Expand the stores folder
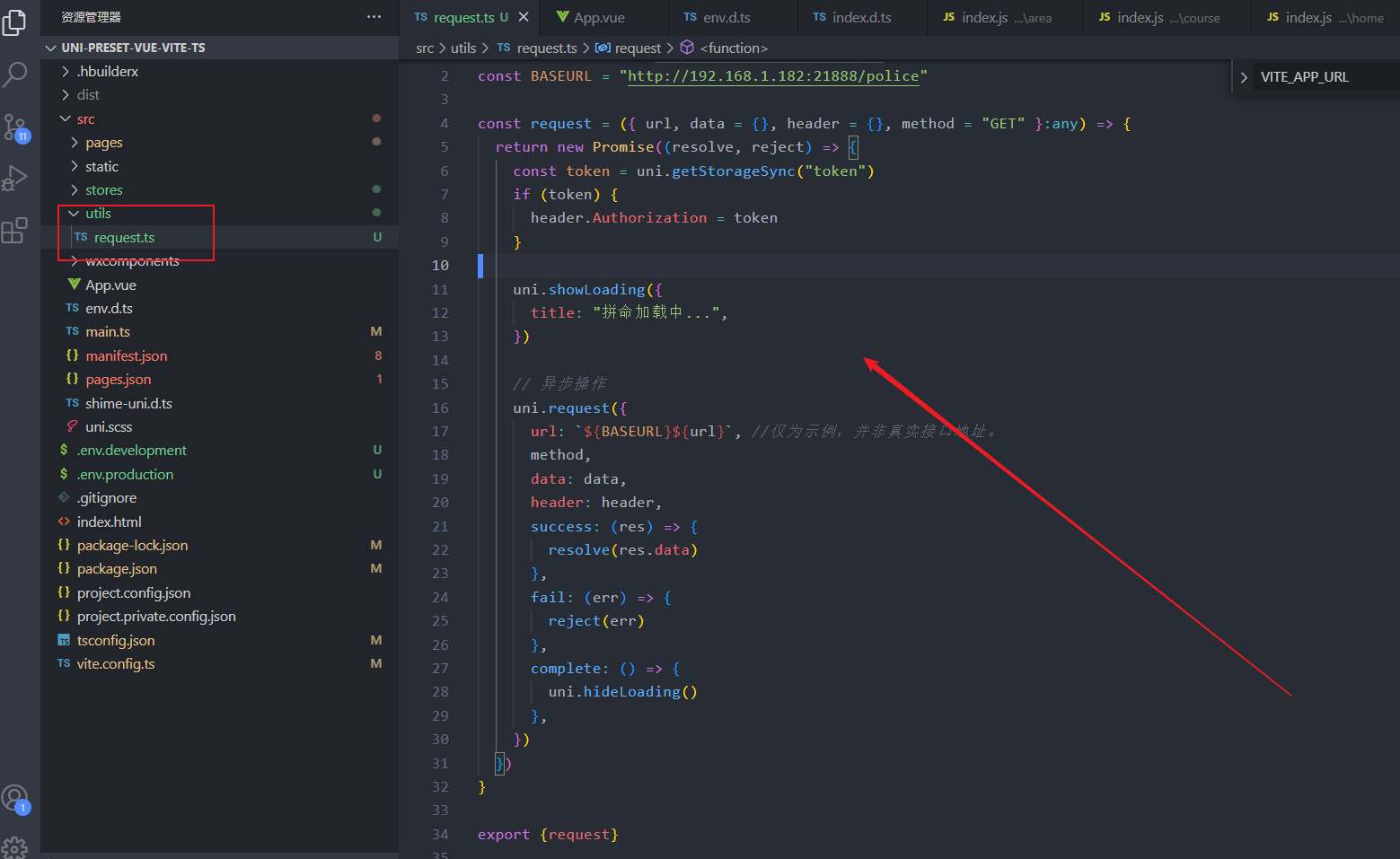This screenshot has height=859, width=1400. click(74, 189)
